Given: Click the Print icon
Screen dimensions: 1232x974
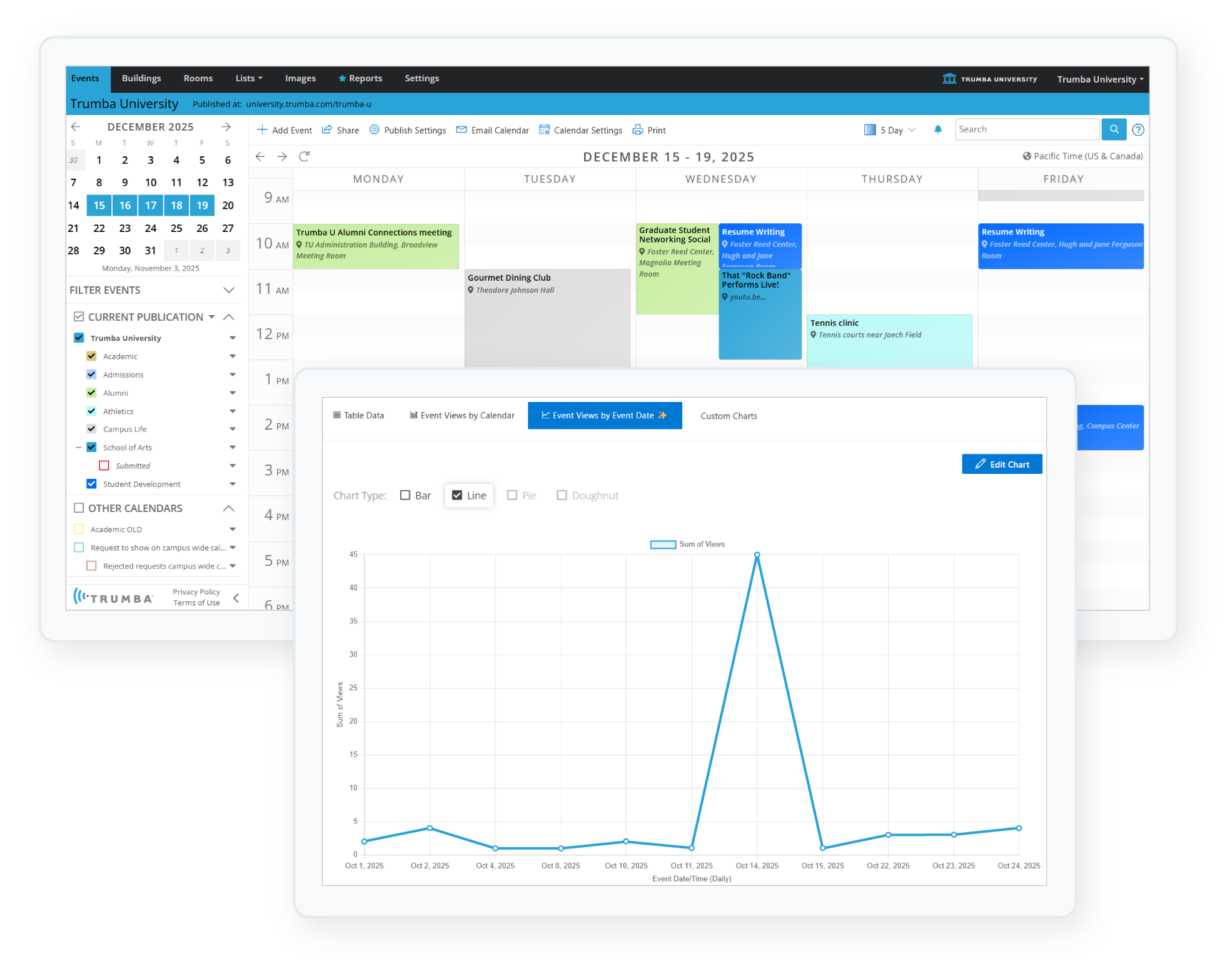Looking at the screenshot, I should pyautogui.click(x=637, y=130).
